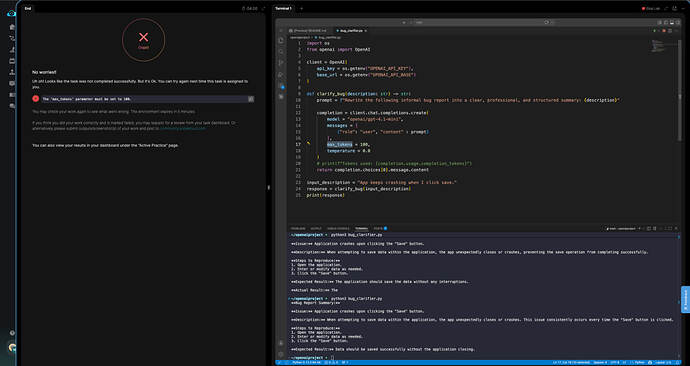Open the accounts icon at activity bar bottom

[281, 343]
